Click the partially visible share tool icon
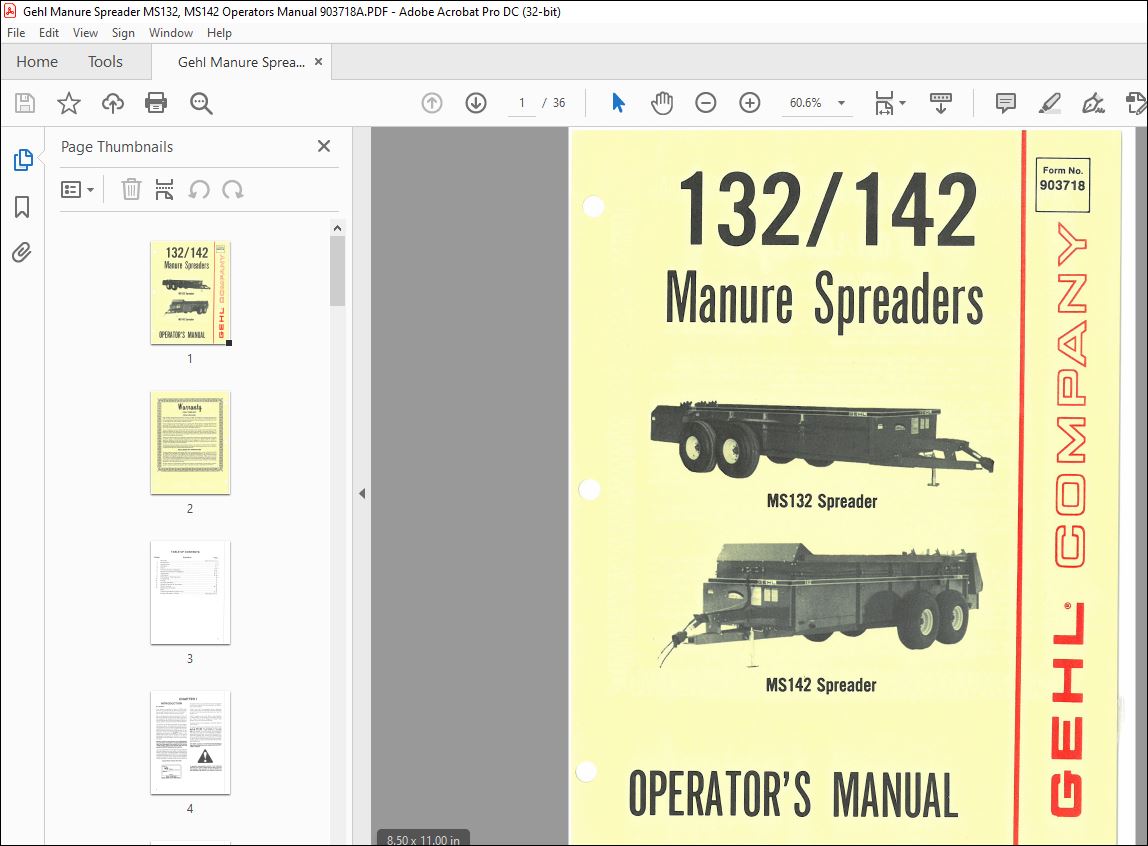Image resolution: width=1148 pixels, height=846 pixels. (1136, 103)
